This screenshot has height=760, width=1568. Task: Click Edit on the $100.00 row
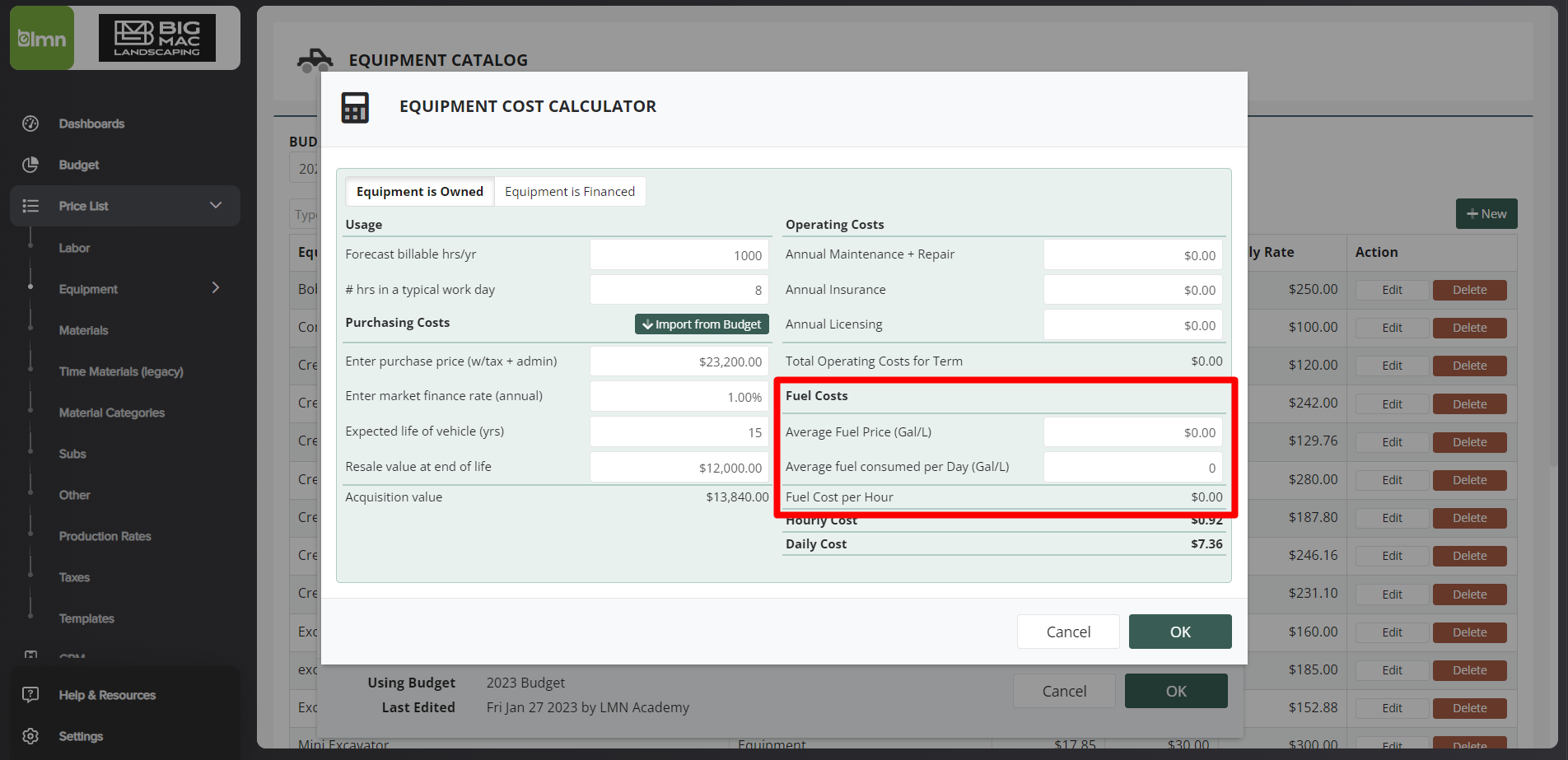click(1392, 328)
